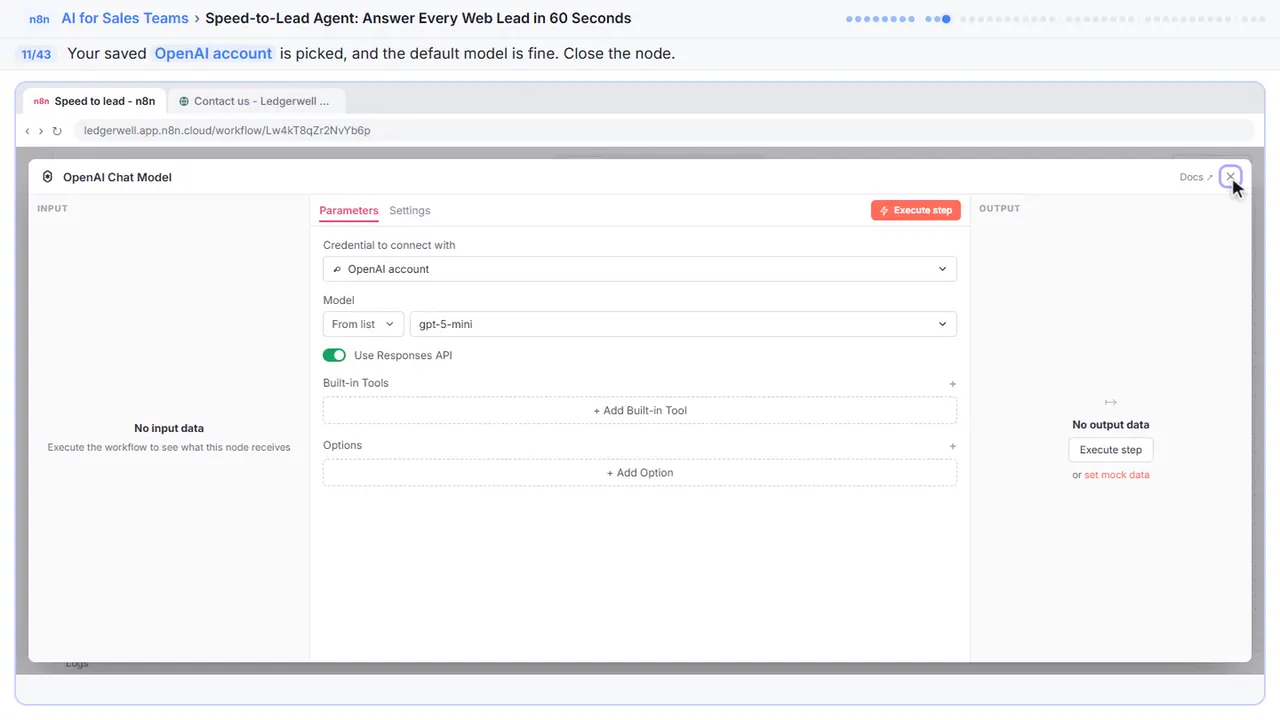Expand the gpt-5-mini model dropdown
The image size is (1280, 720).
pyautogui.click(x=683, y=324)
